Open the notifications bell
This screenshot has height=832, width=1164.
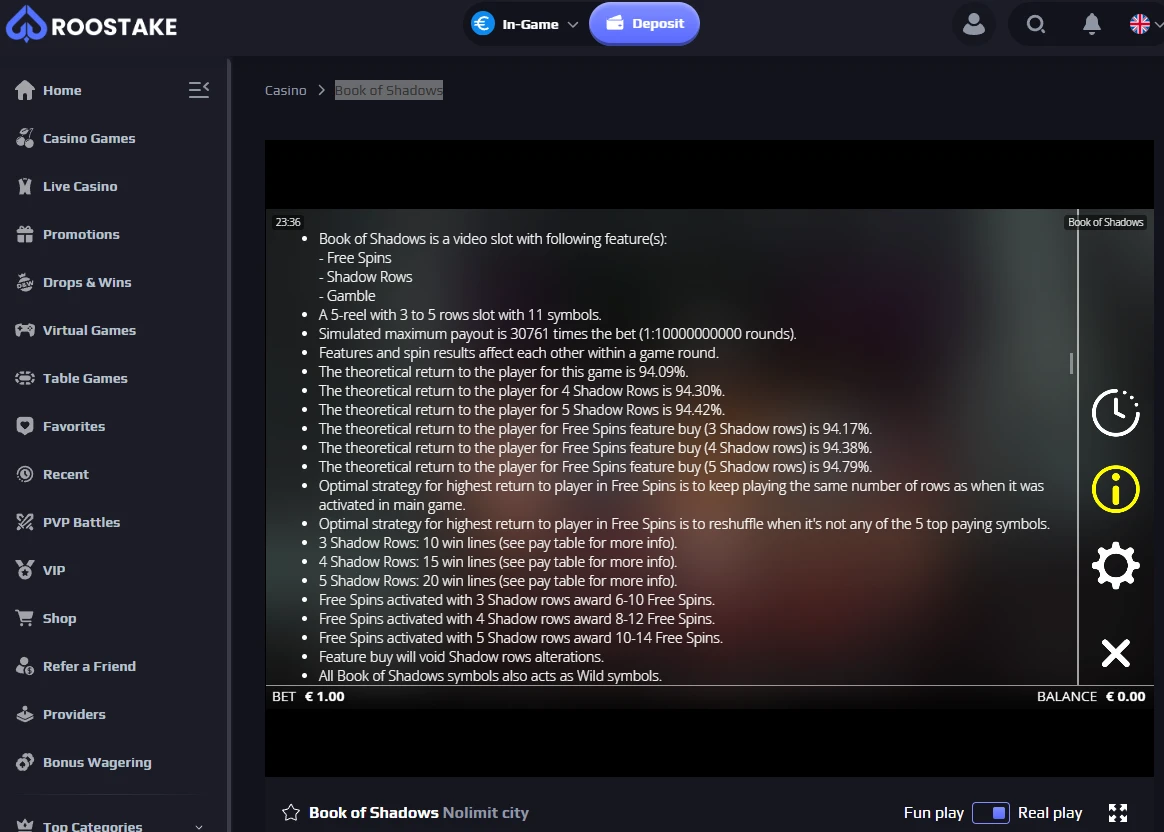pyautogui.click(x=1091, y=24)
